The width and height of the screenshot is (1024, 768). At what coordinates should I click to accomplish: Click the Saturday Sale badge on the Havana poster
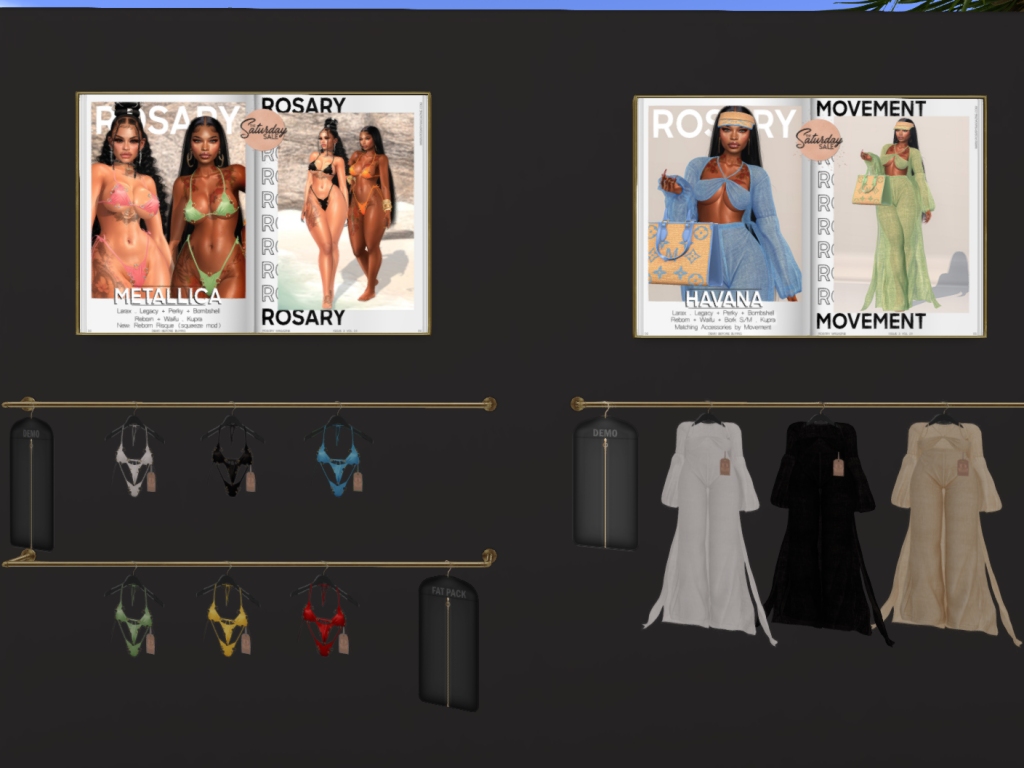[819, 140]
